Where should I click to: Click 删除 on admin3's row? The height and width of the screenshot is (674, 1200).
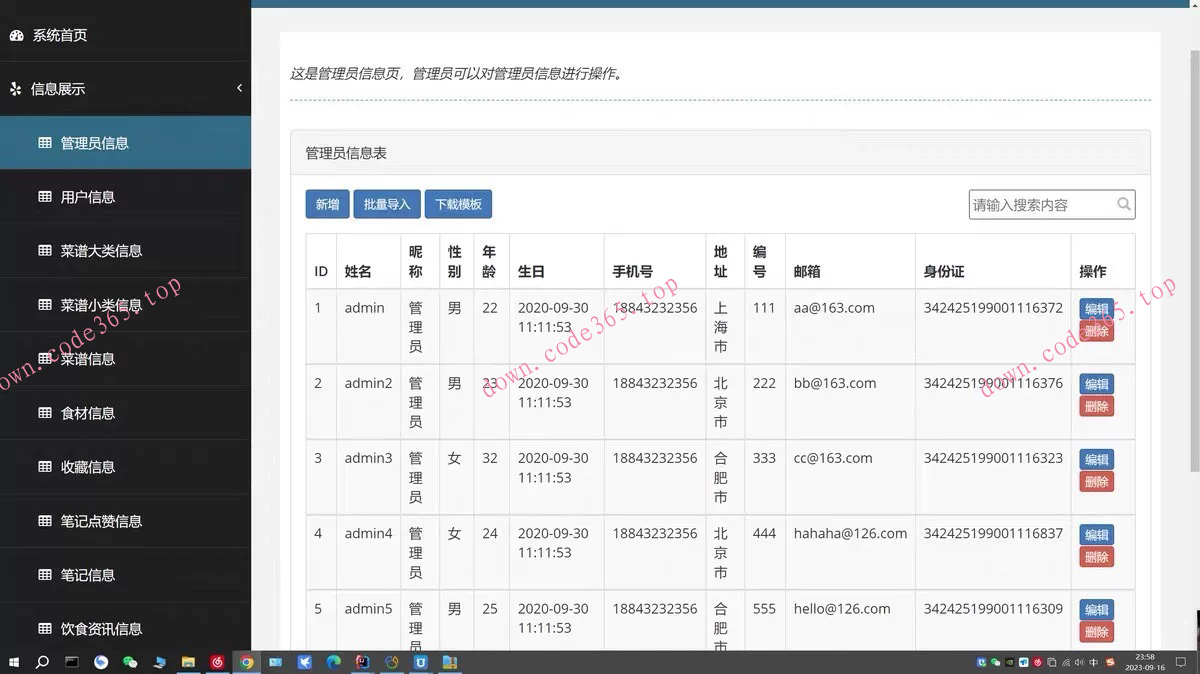1096,481
